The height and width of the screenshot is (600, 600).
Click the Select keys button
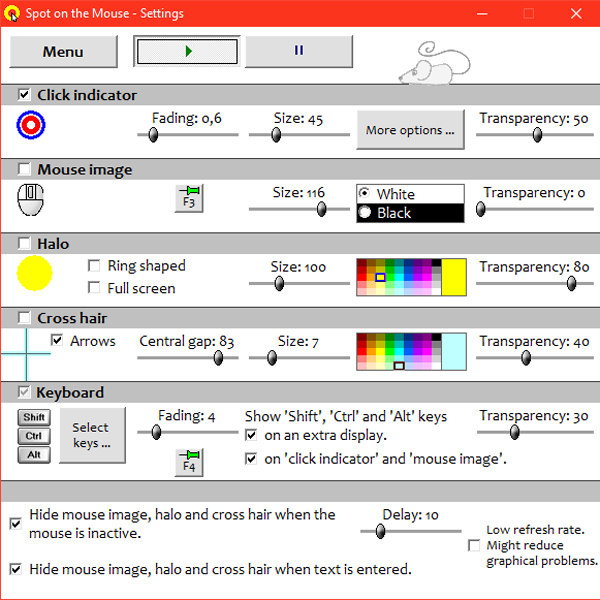(x=91, y=435)
